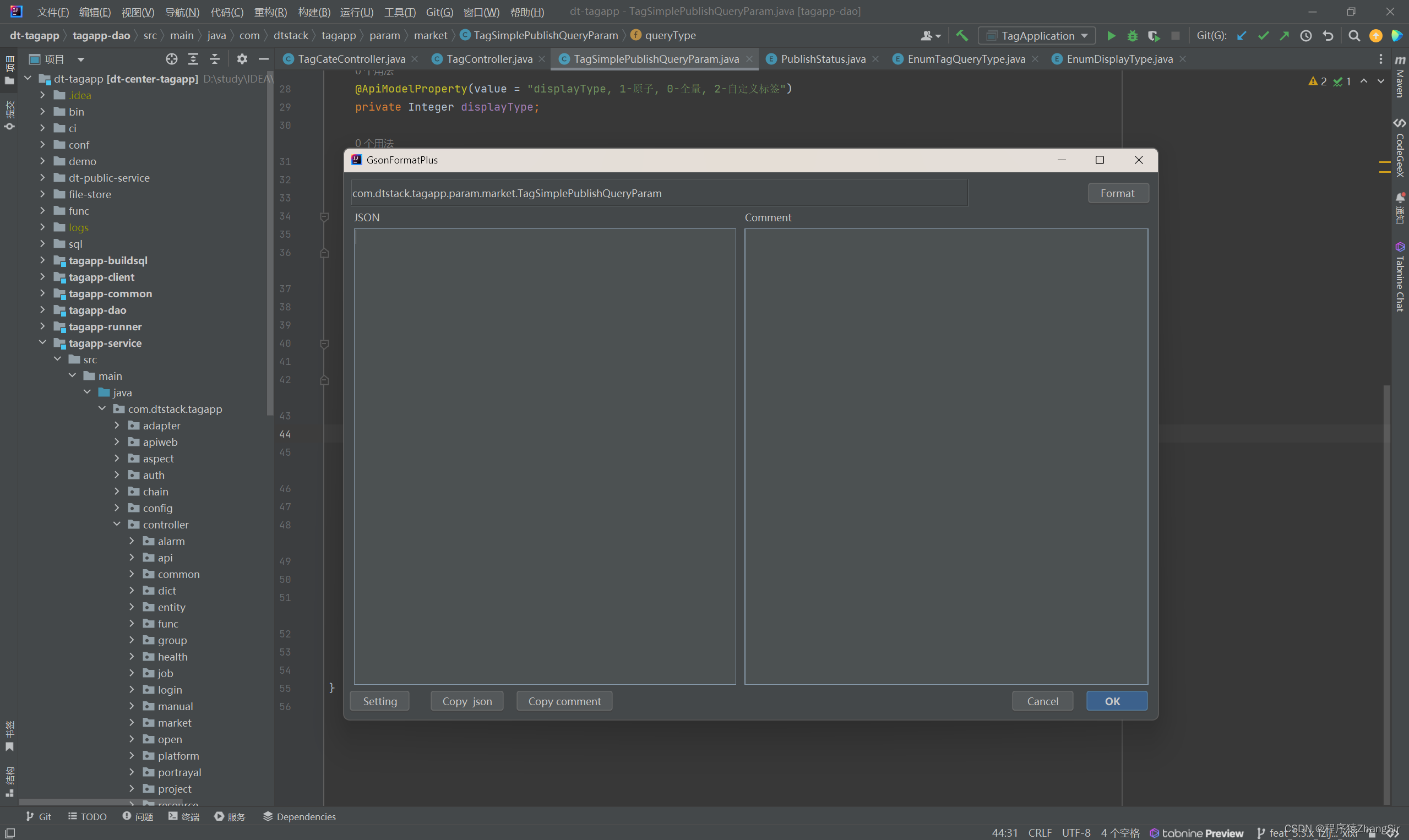The width and height of the screenshot is (1409, 840).
Task: Open the Tabnine Chat side panel
Action: coord(1400,277)
